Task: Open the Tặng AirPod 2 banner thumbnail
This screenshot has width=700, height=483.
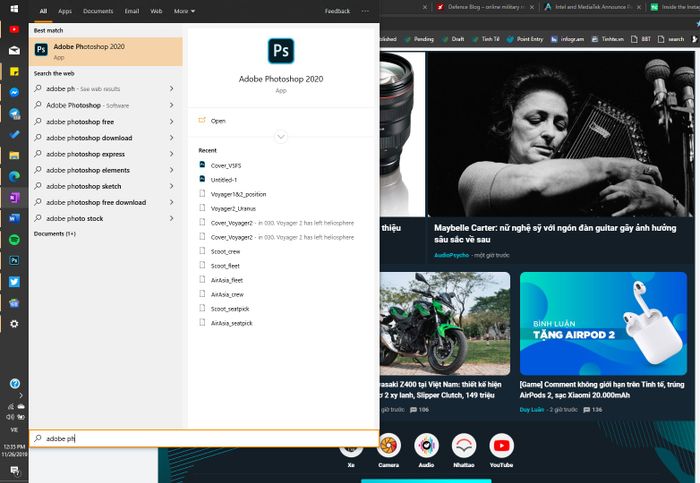Action: pos(603,324)
